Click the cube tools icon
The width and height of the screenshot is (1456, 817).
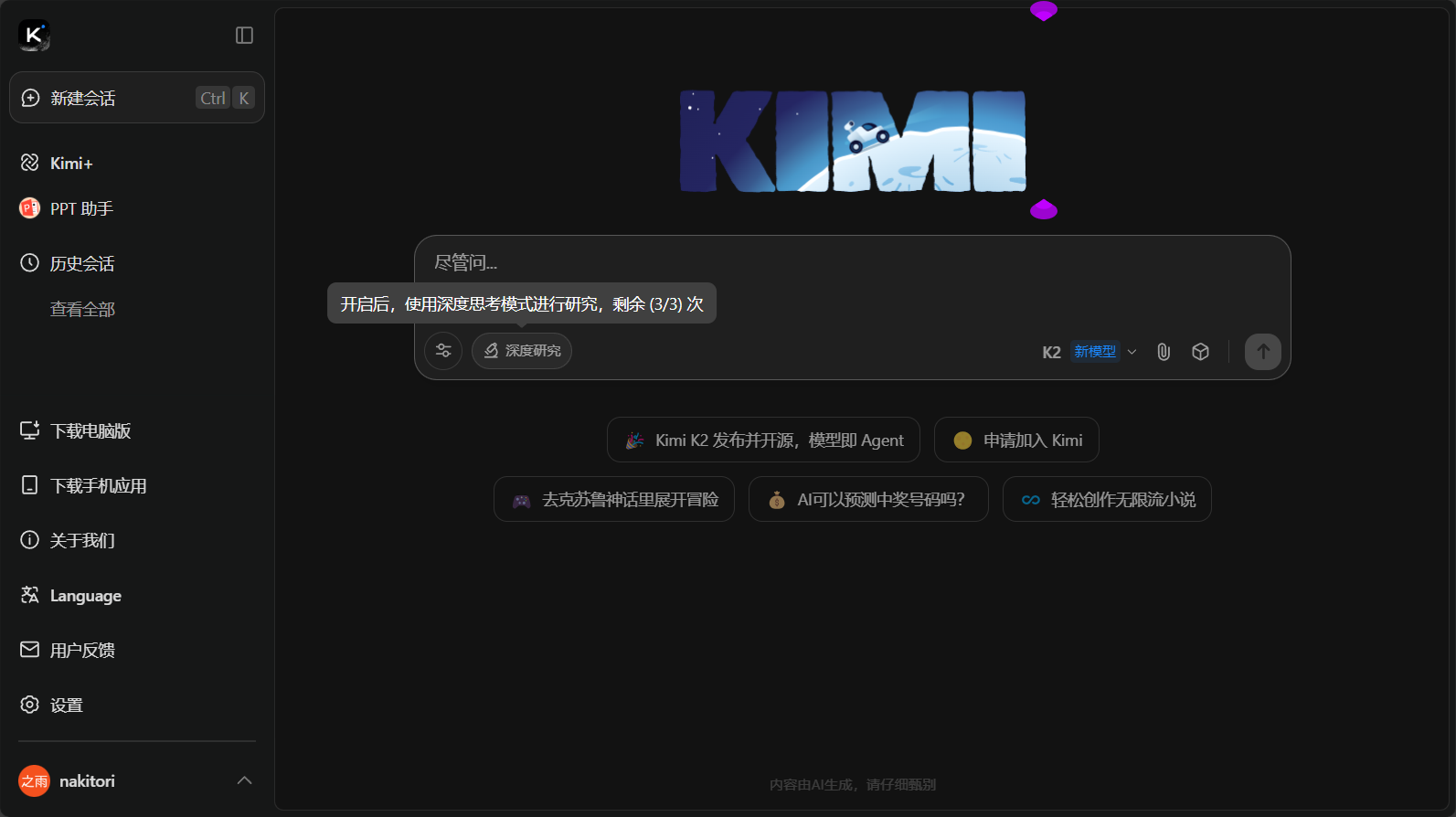pyautogui.click(x=1201, y=352)
